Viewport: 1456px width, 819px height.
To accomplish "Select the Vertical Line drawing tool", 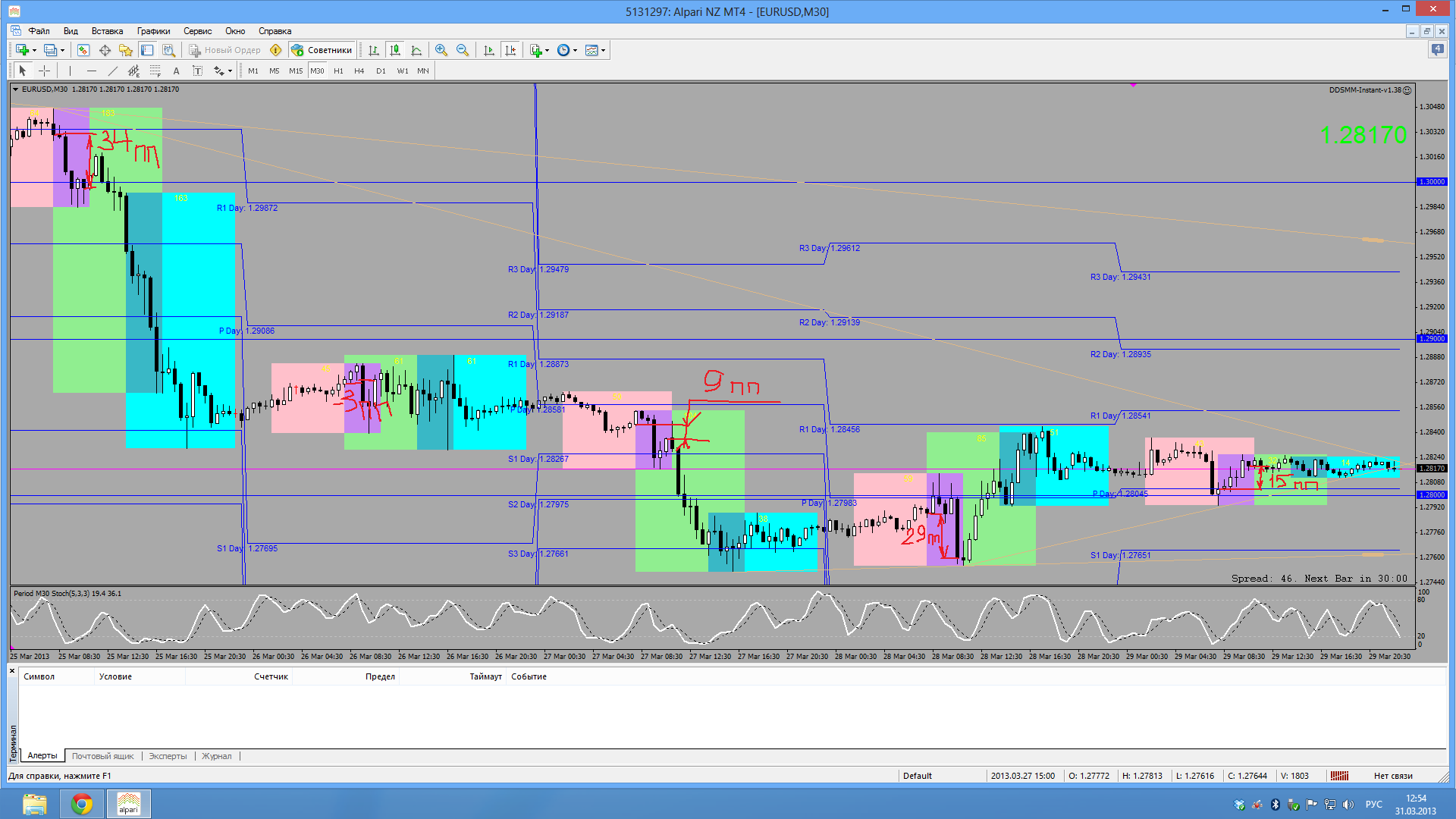I will coord(70,71).
